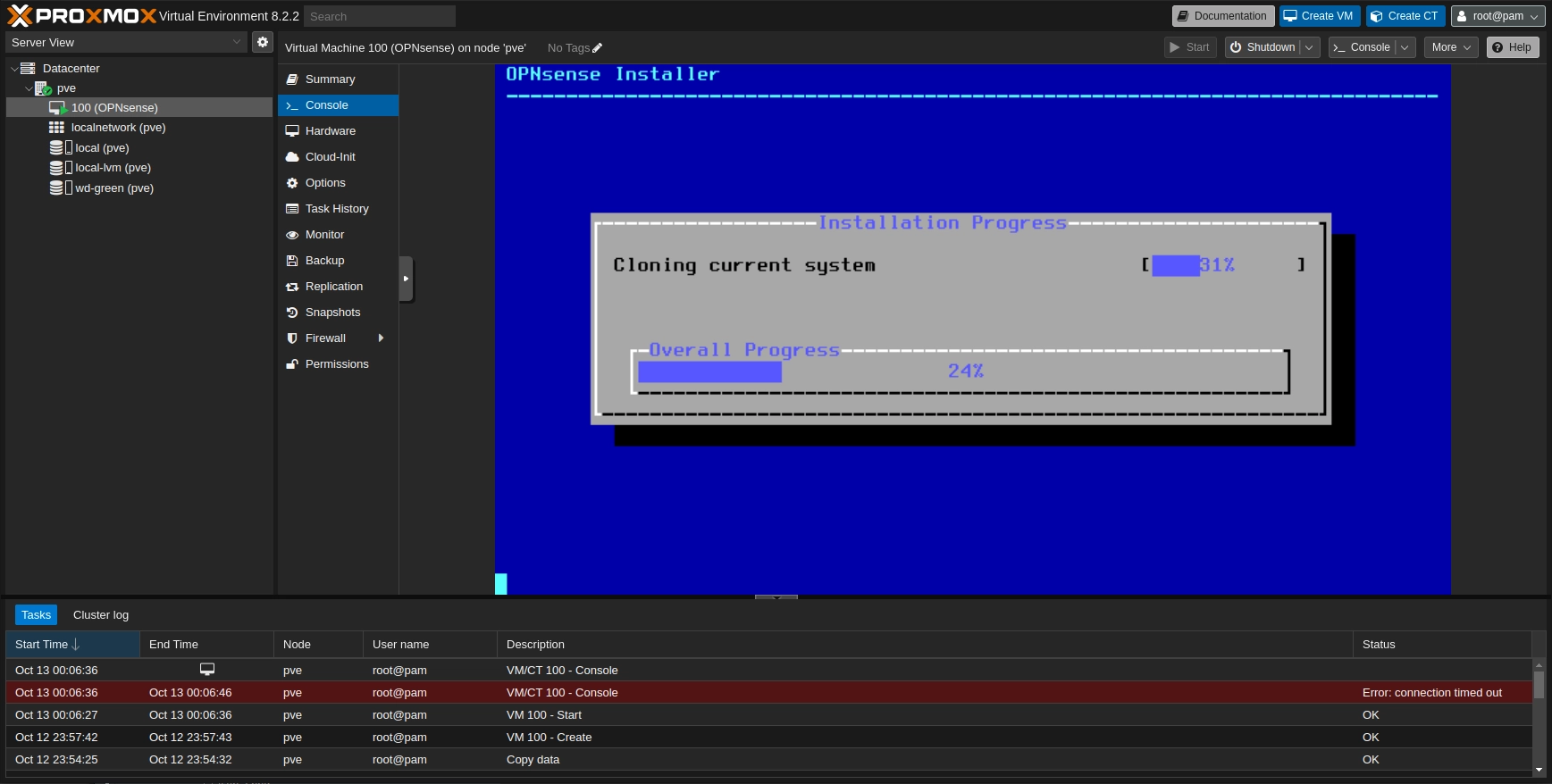Click the Snapshots history icon
The height and width of the screenshot is (784, 1552).
pyautogui.click(x=292, y=313)
